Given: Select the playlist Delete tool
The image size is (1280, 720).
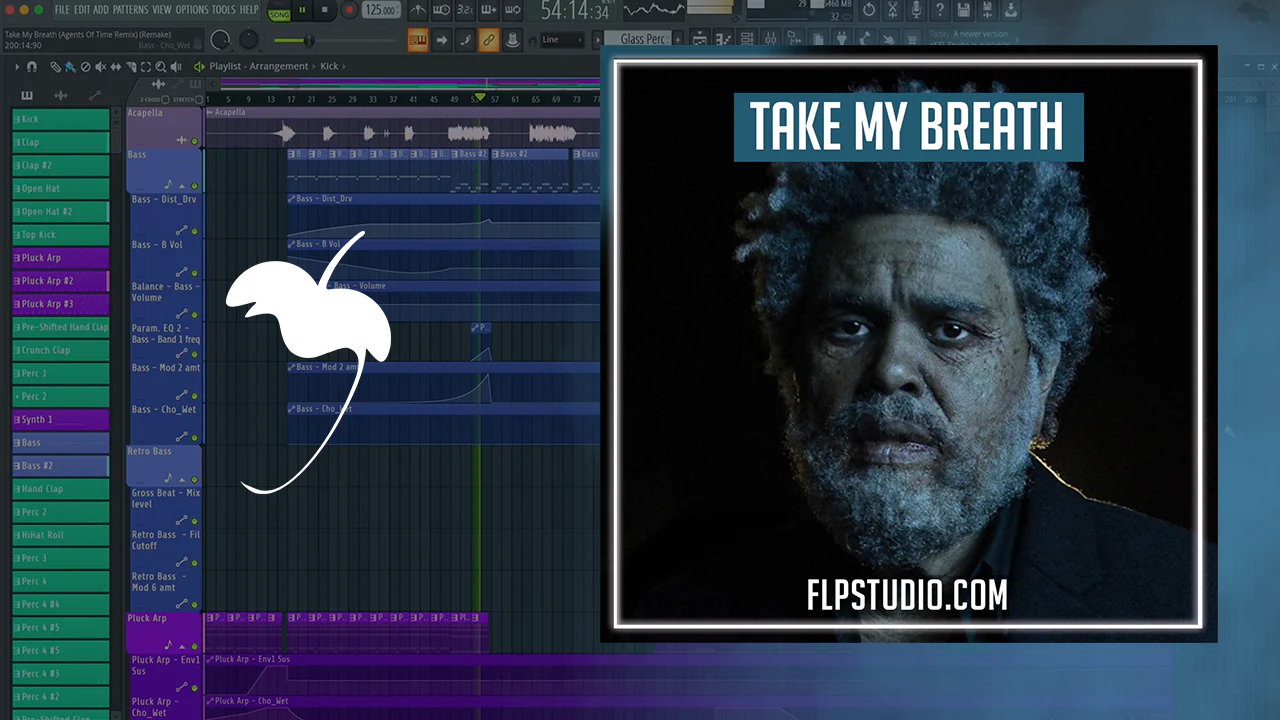Looking at the screenshot, I should tap(85, 67).
